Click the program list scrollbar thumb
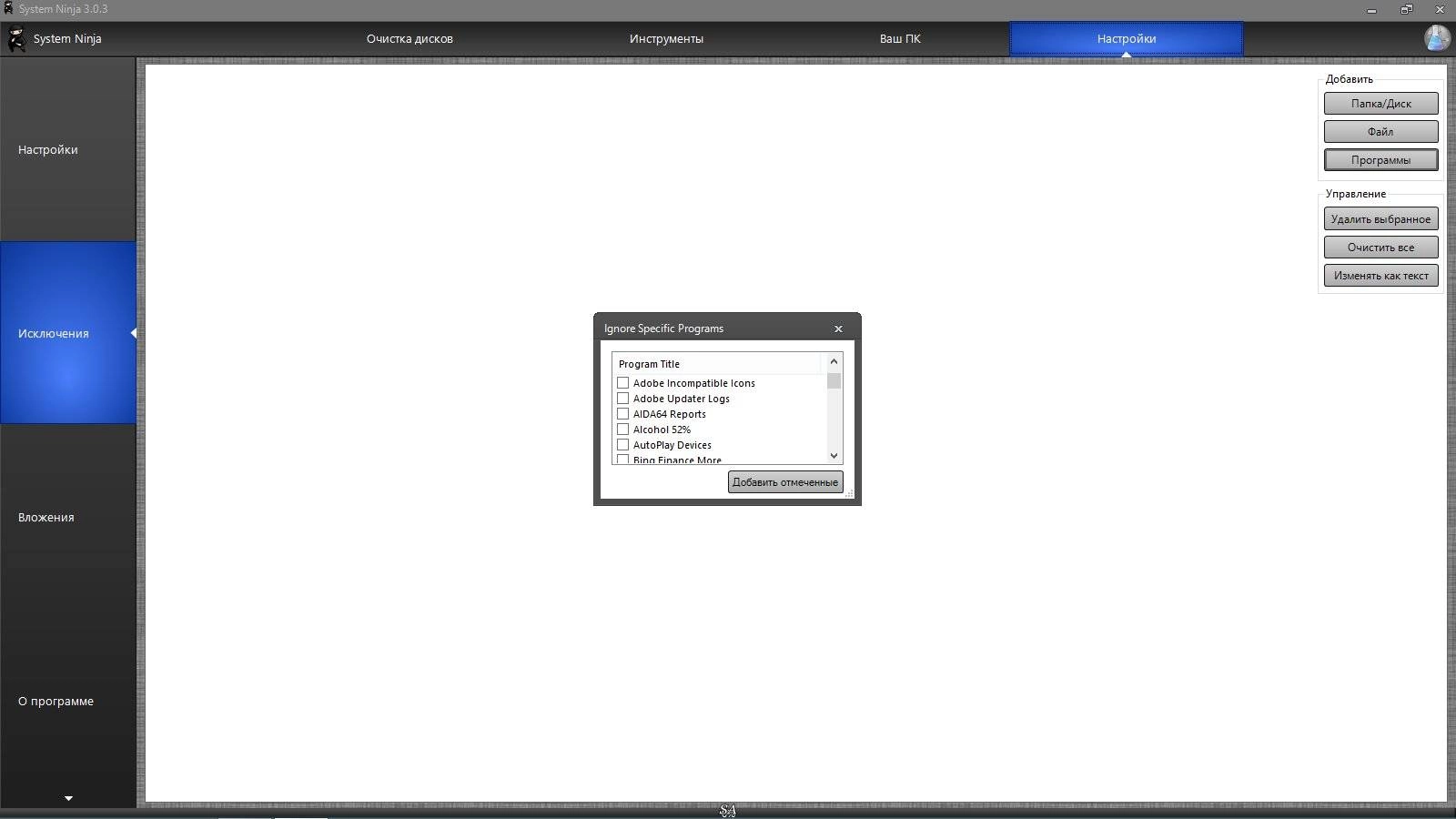 pos(834,380)
